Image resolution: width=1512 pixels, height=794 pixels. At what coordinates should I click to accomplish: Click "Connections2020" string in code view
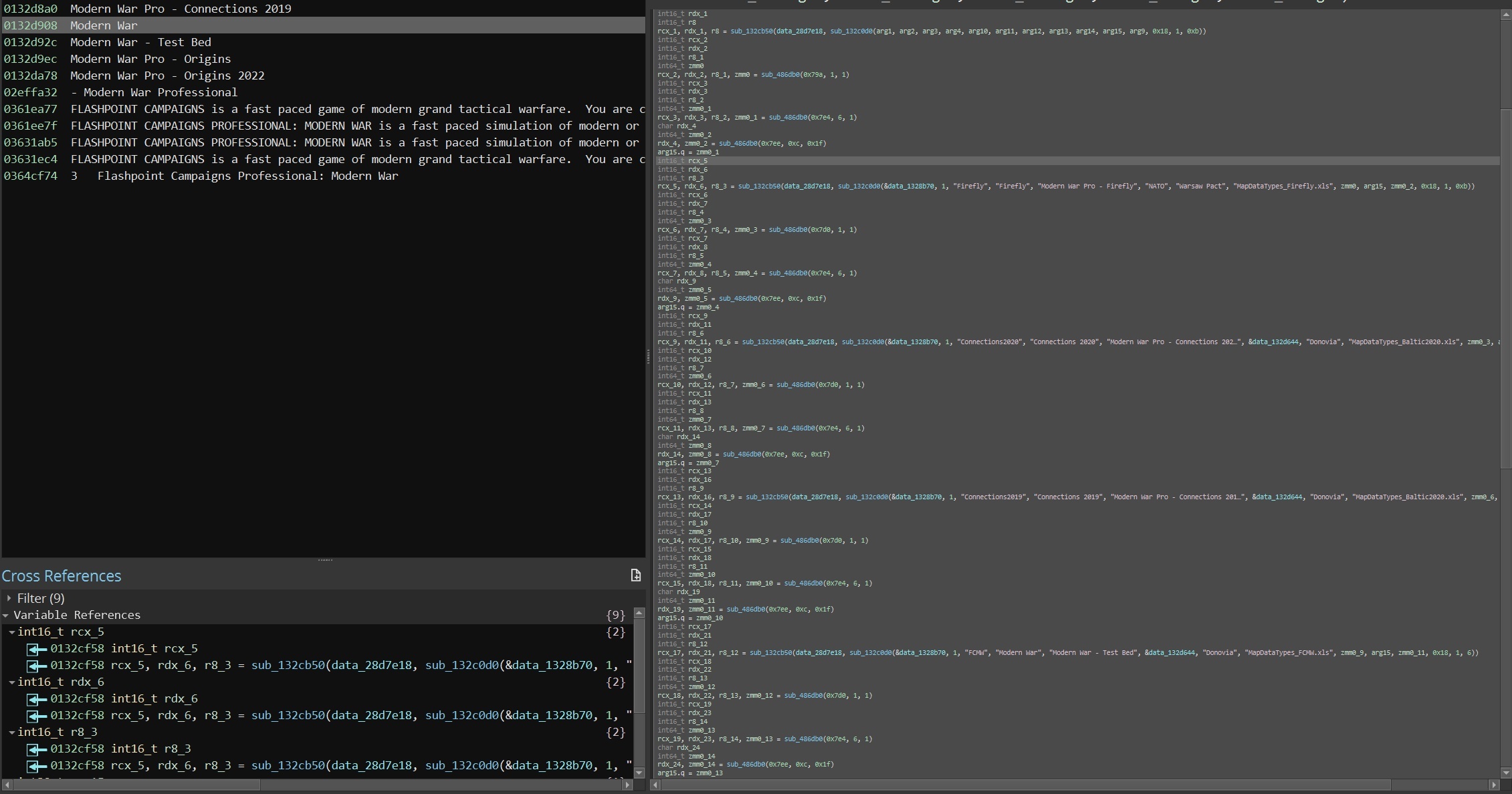coord(990,342)
